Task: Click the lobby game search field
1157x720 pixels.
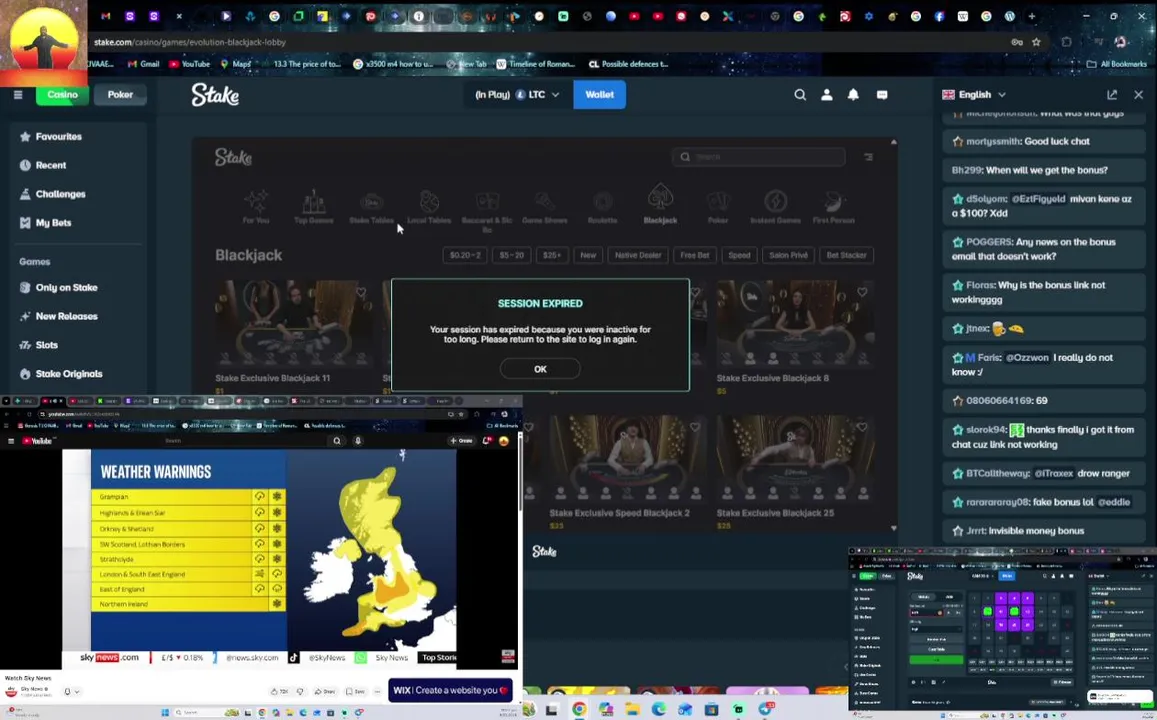Action: pos(759,156)
